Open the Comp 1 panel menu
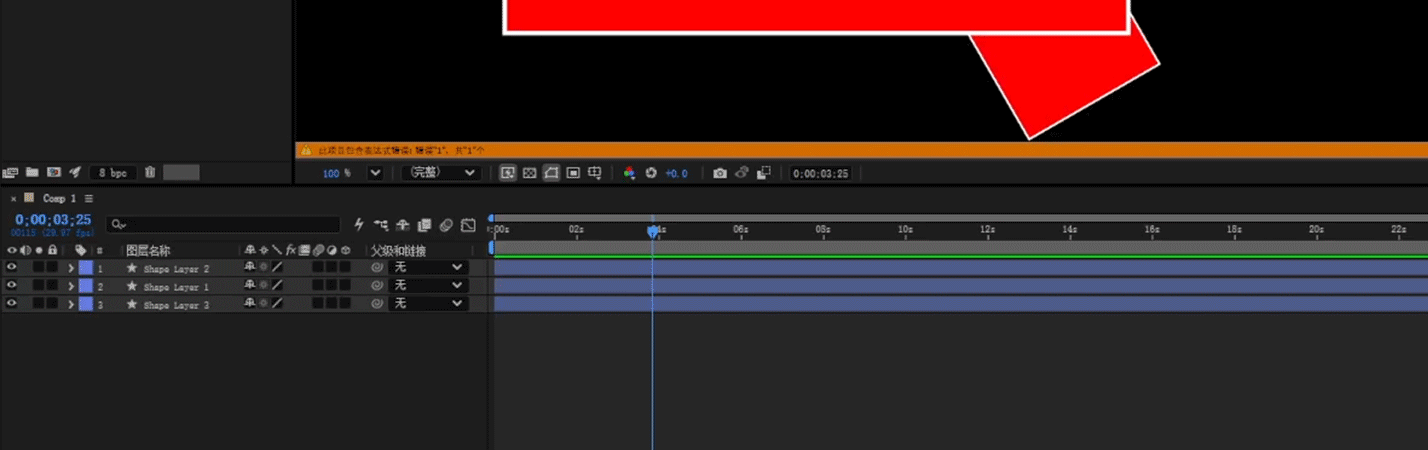 (89, 199)
